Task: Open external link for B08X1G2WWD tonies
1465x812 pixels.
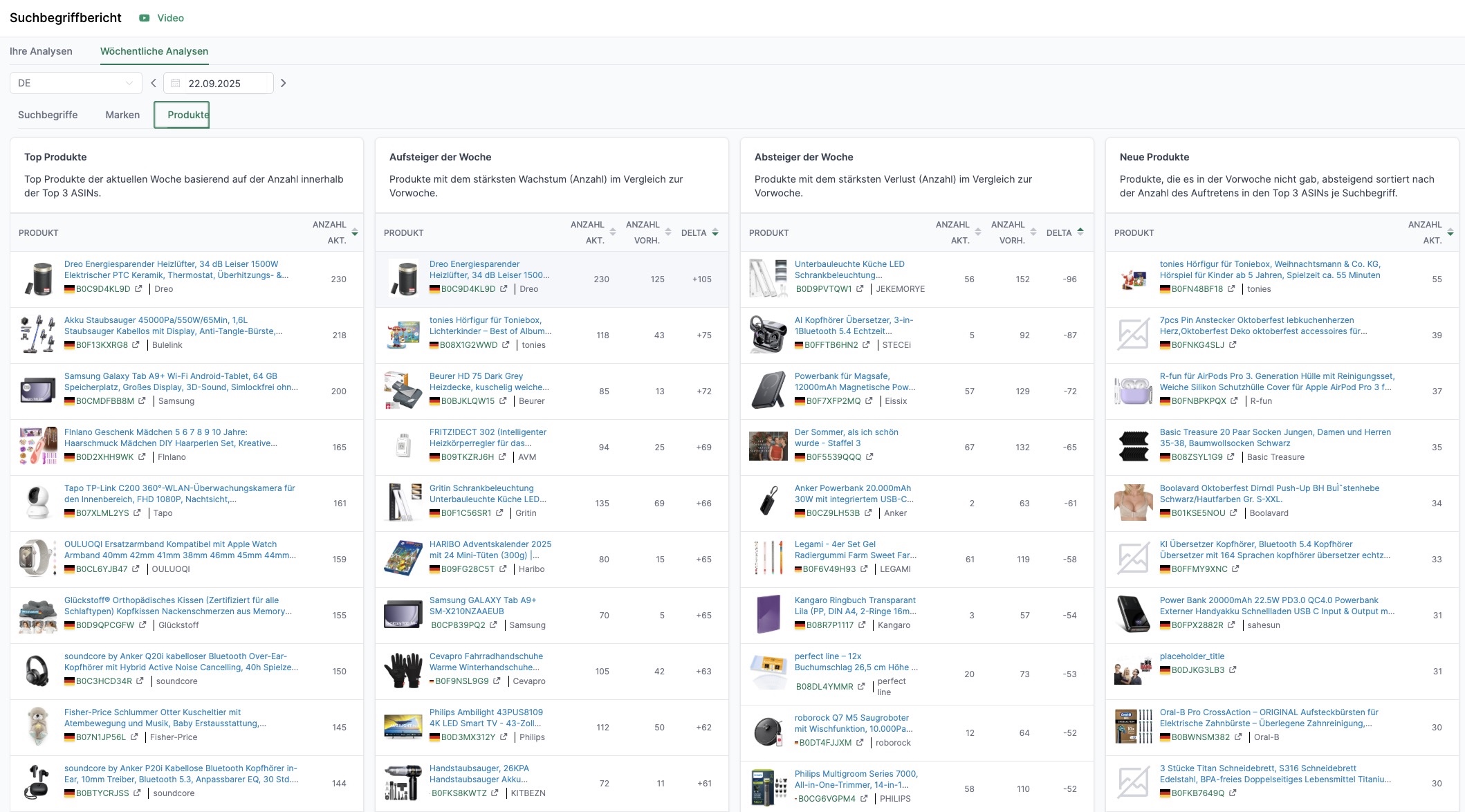Action: pyautogui.click(x=506, y=345)
